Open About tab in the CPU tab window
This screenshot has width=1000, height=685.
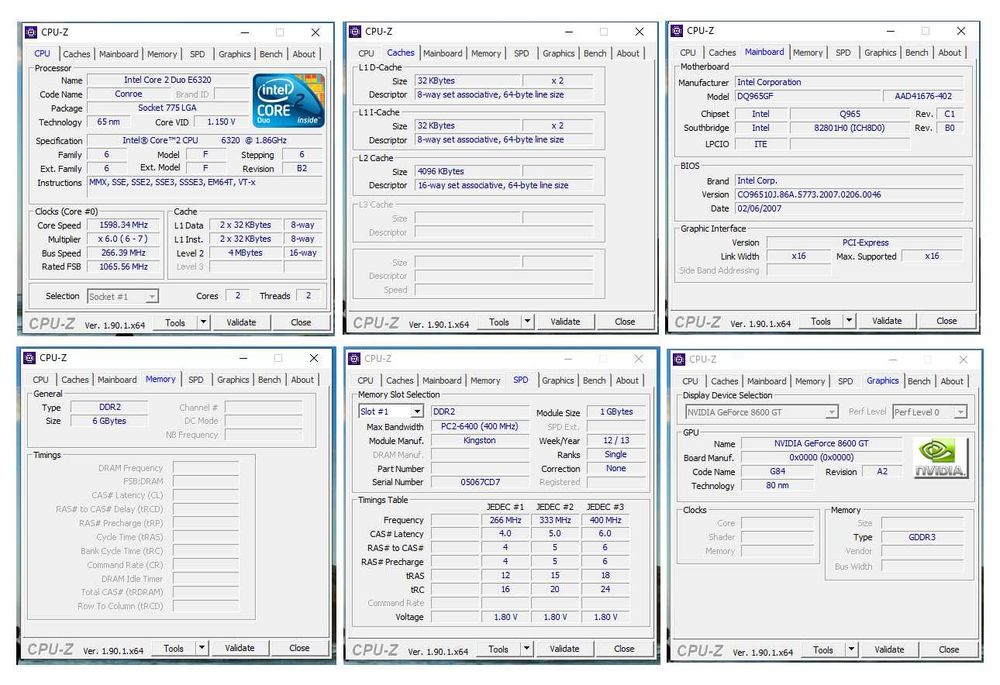[x=304, y=54]
